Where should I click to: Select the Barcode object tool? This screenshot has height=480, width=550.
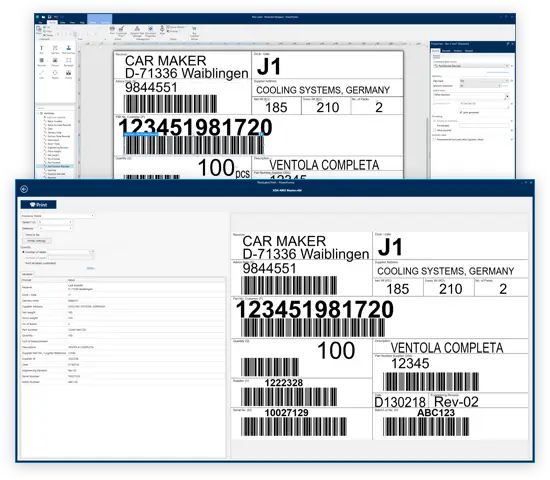[x=41, y=62]
